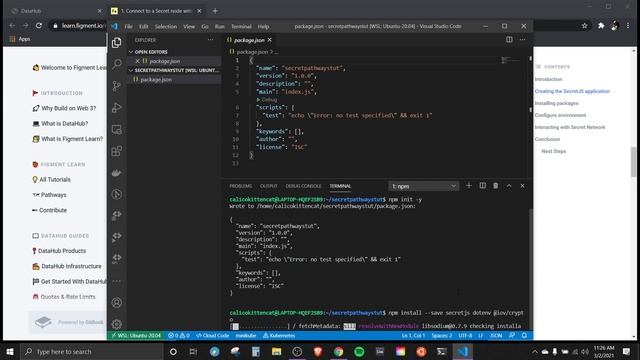Maximize terminal panel with chevron up
Screen dimensions: 640x360
[509, 186]
